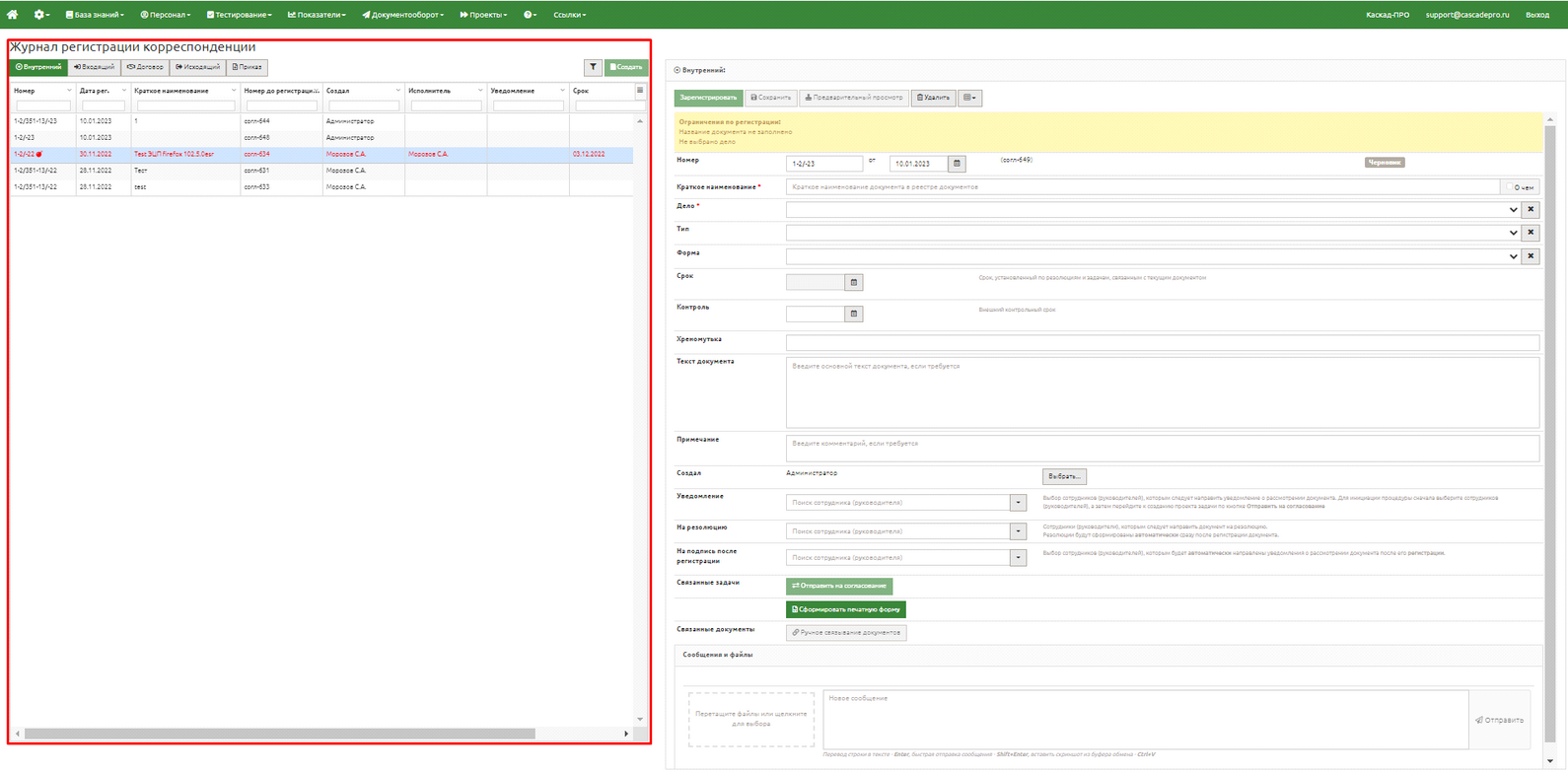Open the Проекты menu
The height and width of the screenshot is (772, 1568).
tap(483, 15)
